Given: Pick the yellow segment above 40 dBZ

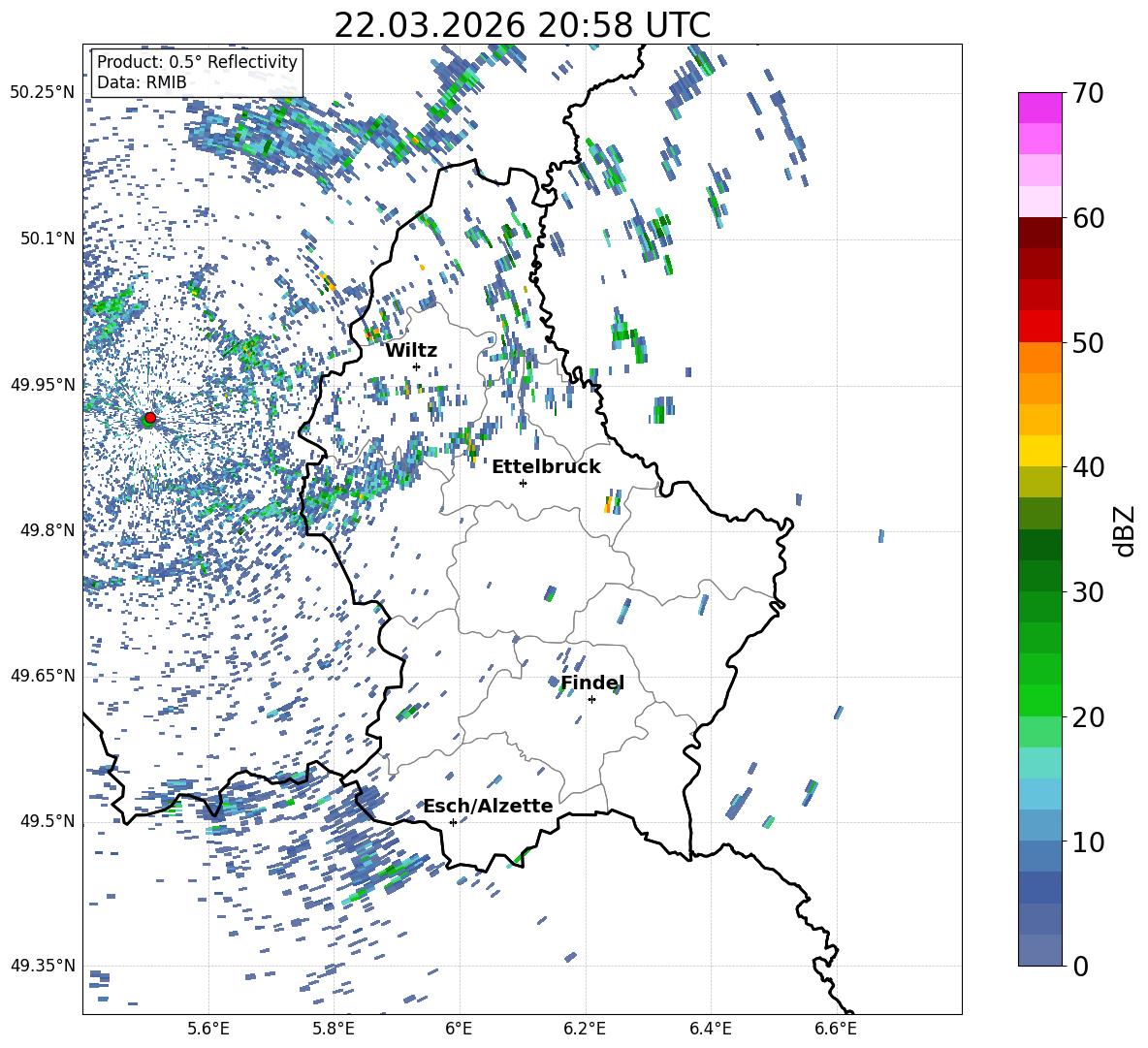Looking at the screenshot, I should (1040, 451).
